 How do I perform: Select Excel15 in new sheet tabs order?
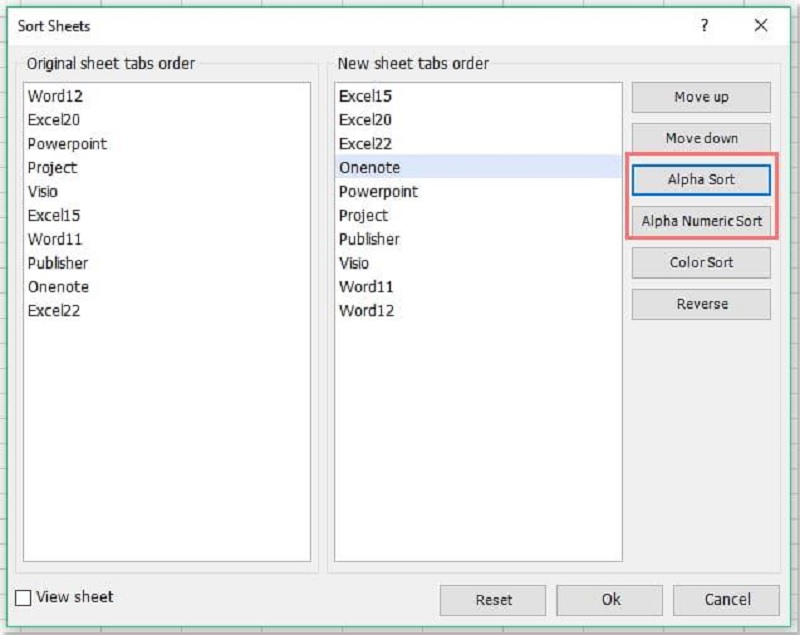[365, 96]
